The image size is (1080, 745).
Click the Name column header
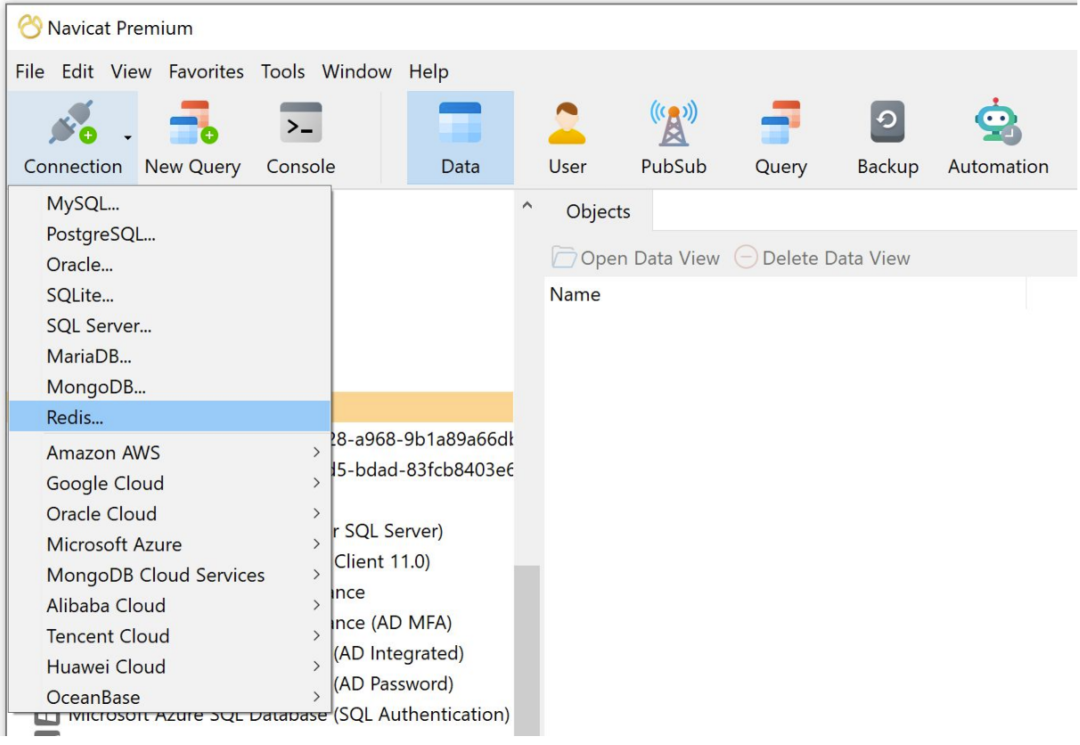(785, 295)
